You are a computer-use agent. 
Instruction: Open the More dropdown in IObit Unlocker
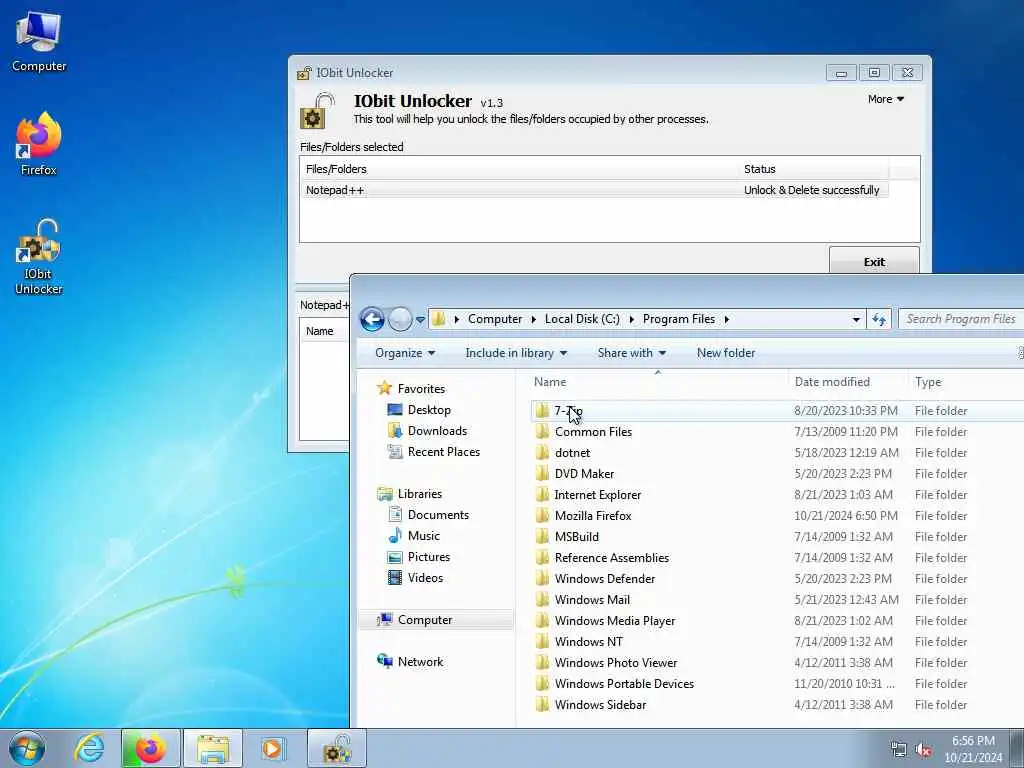point(886,99)
